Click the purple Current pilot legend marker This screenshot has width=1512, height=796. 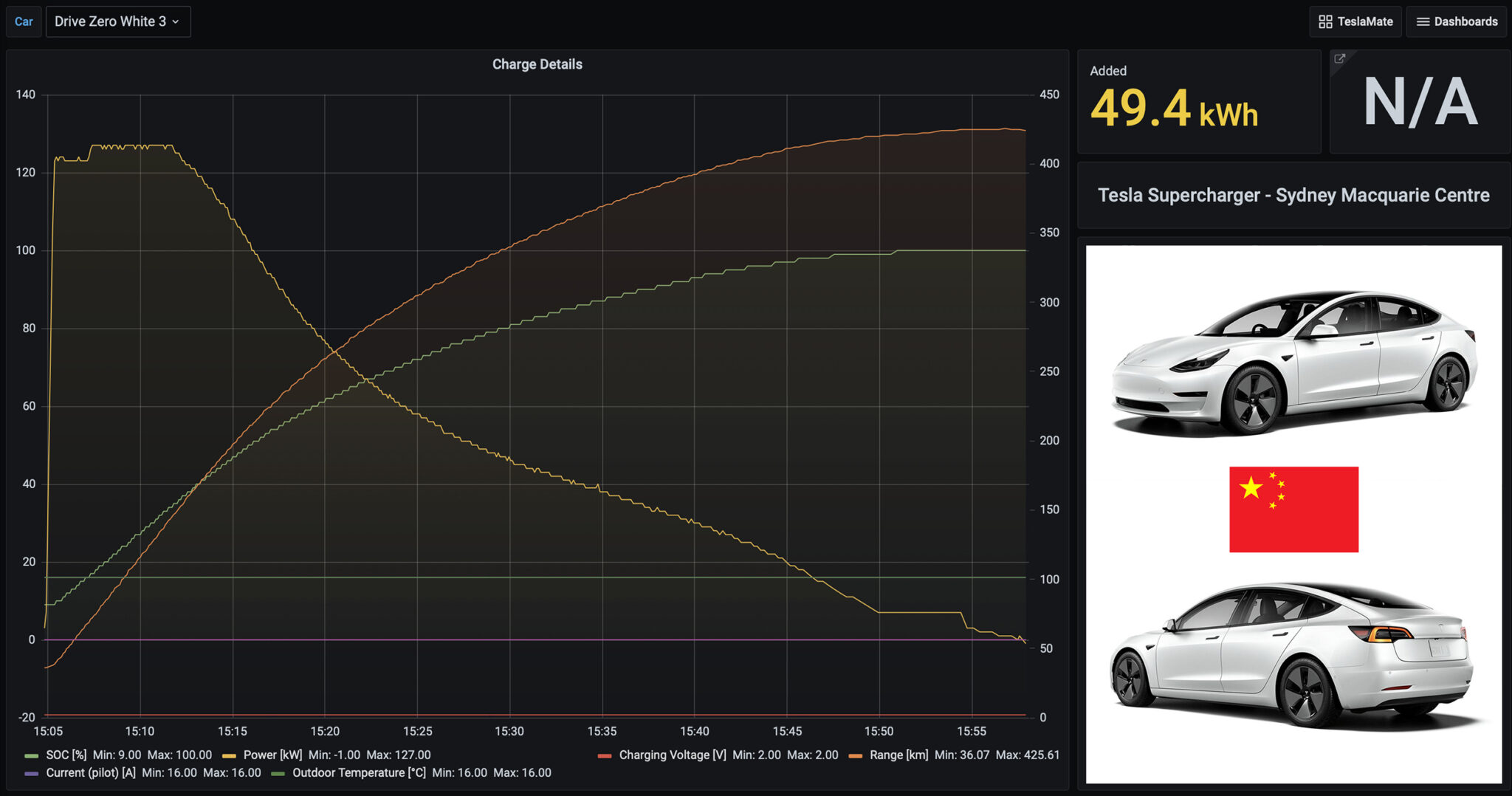pyautogui.click(x=30, y=772)
